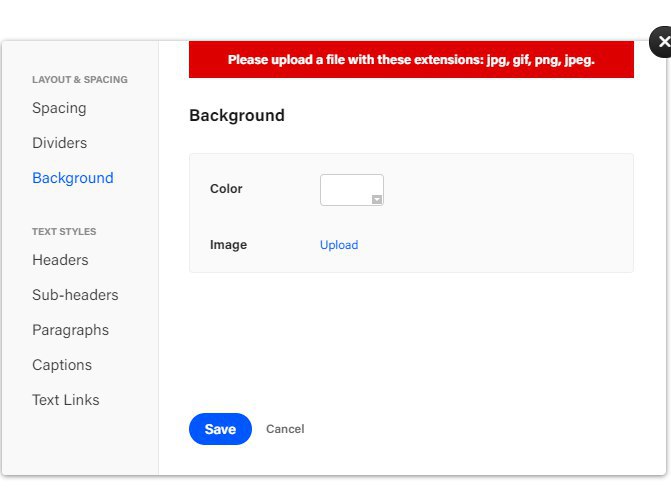Viewport: 671px width, 499px height.
Task: Click the 'LAYOUT & SPACING' heading
Action: point(80,80)
